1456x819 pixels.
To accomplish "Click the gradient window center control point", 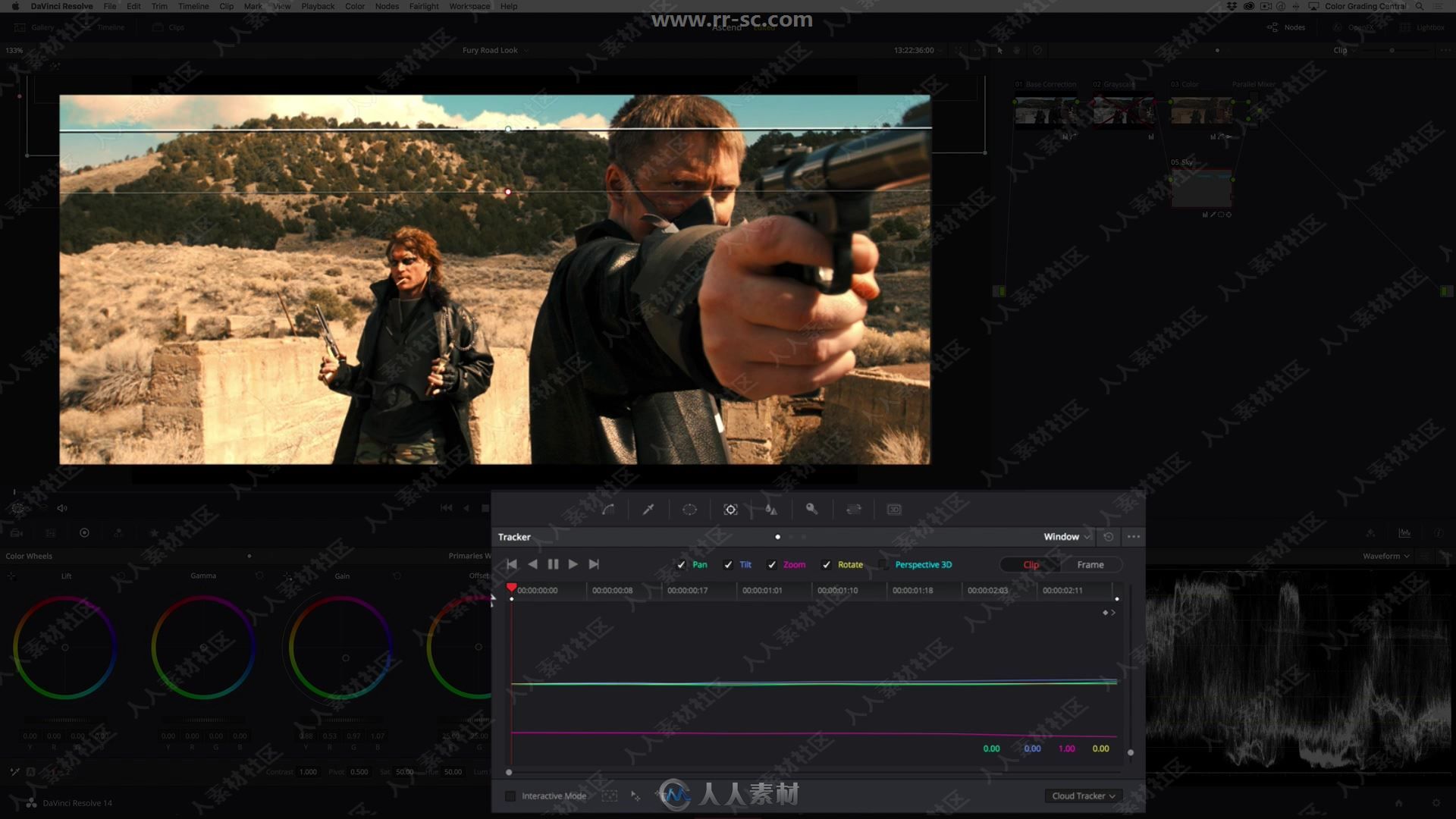I will click(508, 192).
